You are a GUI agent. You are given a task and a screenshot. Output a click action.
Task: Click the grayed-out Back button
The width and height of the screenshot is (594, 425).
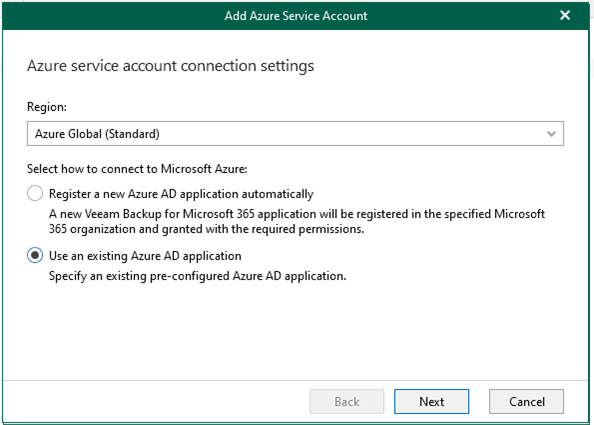tap(347, 402)
